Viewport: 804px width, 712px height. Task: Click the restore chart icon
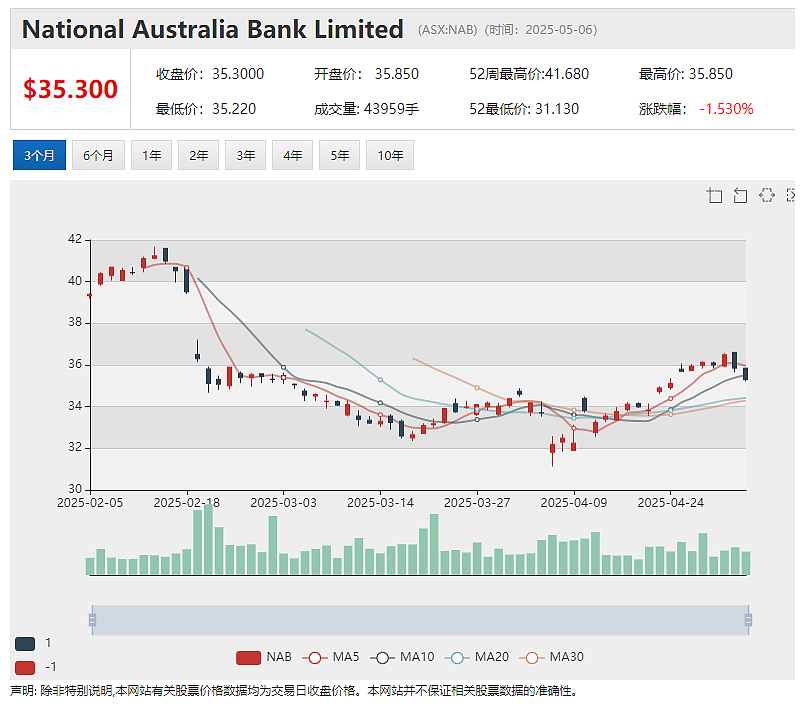[767, 195]
